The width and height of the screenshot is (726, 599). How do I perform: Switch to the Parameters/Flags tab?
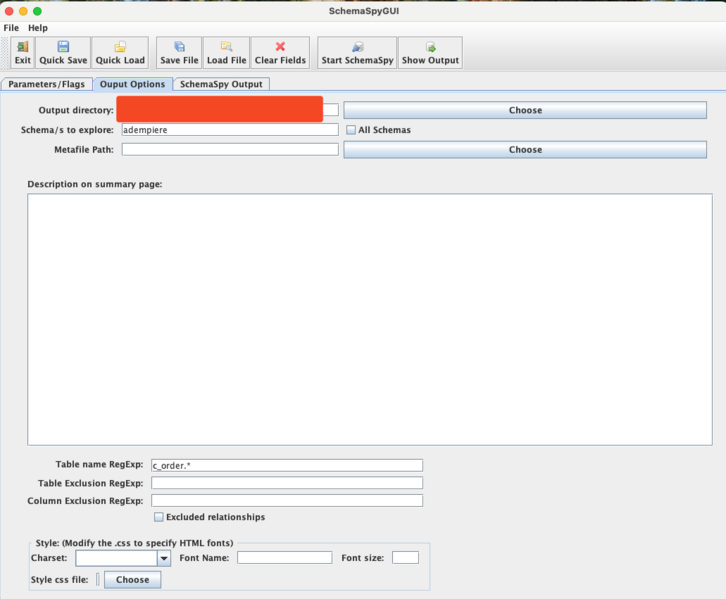point(47,84)
